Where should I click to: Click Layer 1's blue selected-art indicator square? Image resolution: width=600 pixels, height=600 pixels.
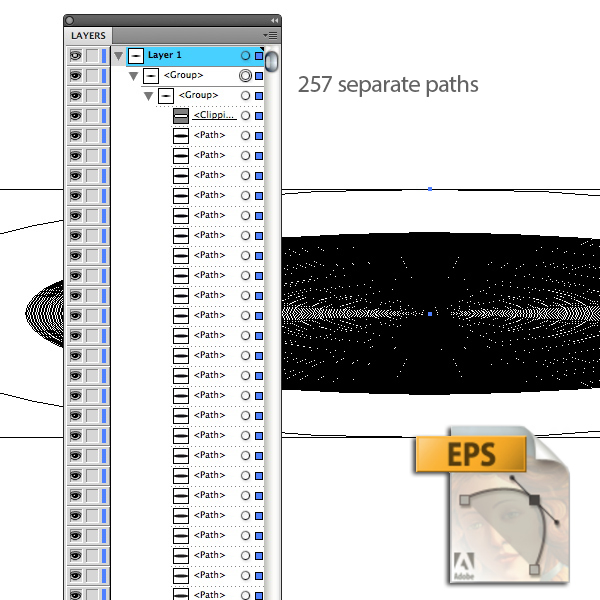(259, 56)
